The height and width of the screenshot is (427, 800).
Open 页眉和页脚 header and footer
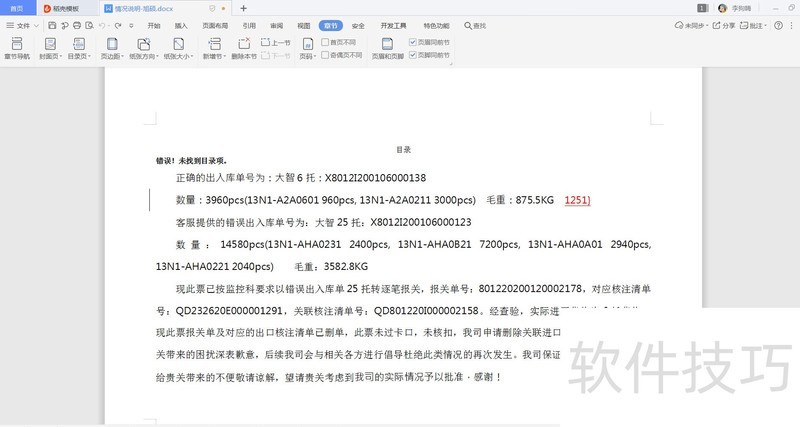pos(387,48)
